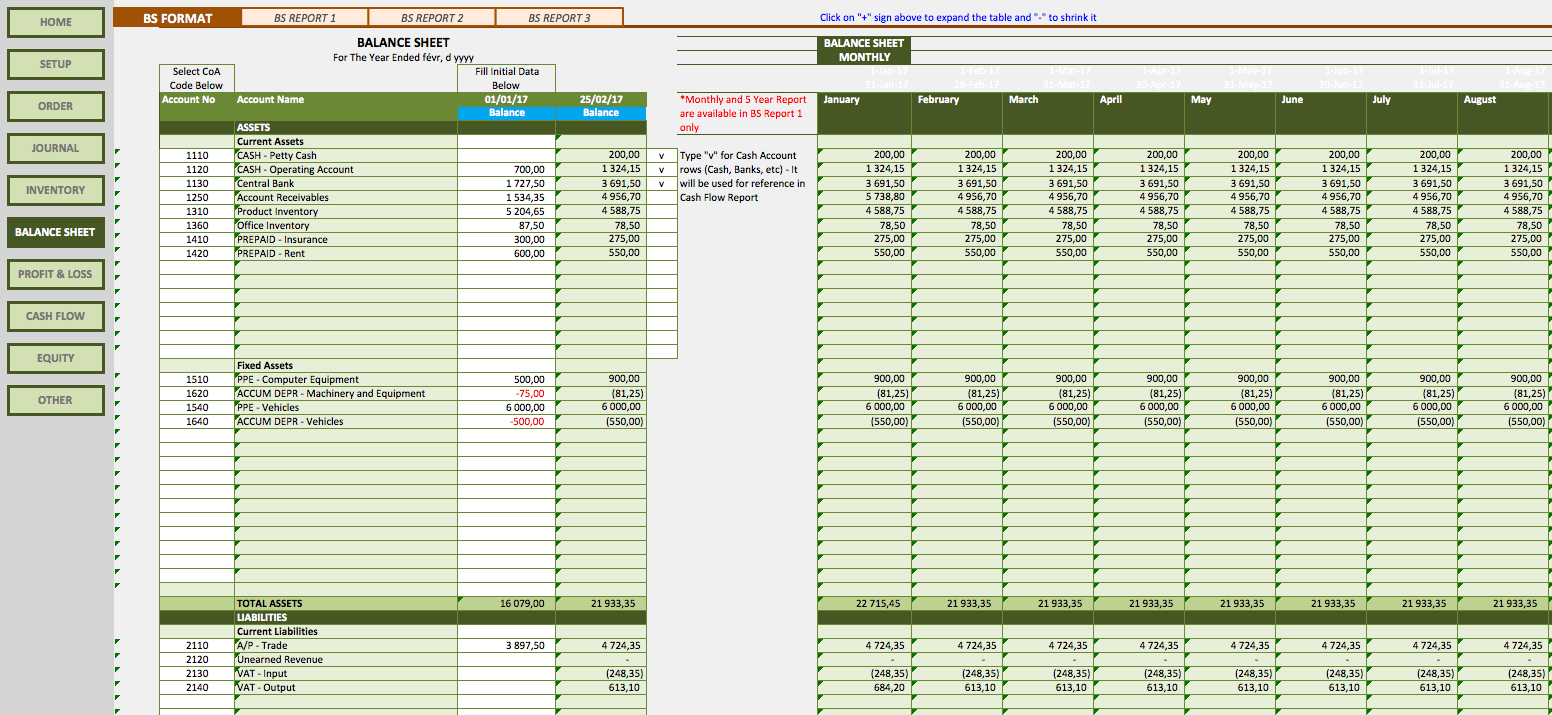Click the VAT - Output name cell
The image size is (1552, 715).
(x=346, y=688)
